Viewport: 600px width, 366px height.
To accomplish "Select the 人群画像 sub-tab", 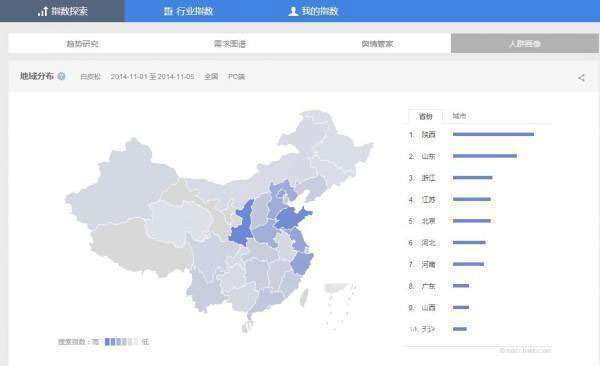I will tap(525, 43).
